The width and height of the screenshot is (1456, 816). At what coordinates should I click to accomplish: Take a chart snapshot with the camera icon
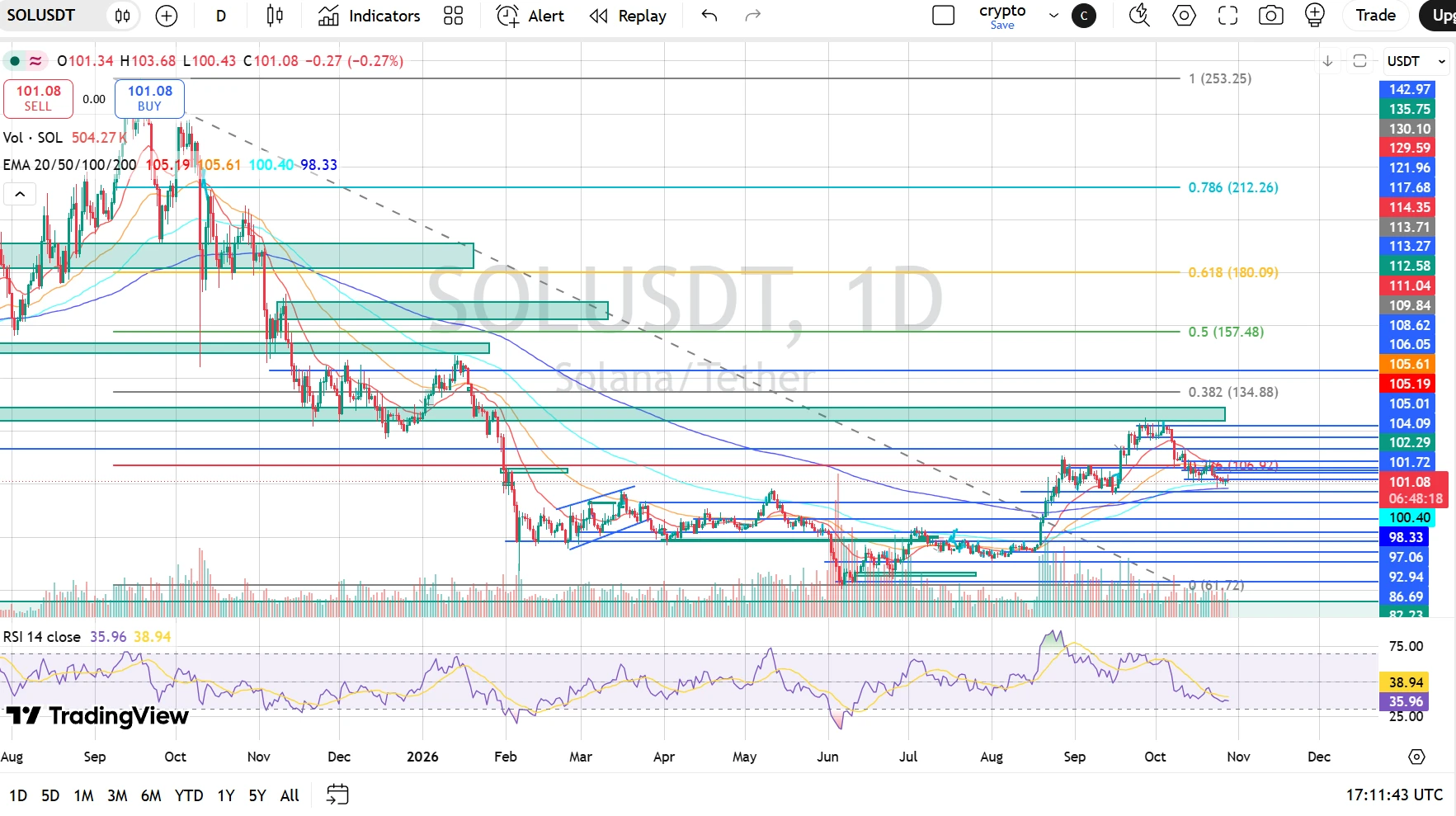(x=1271, y=16)
